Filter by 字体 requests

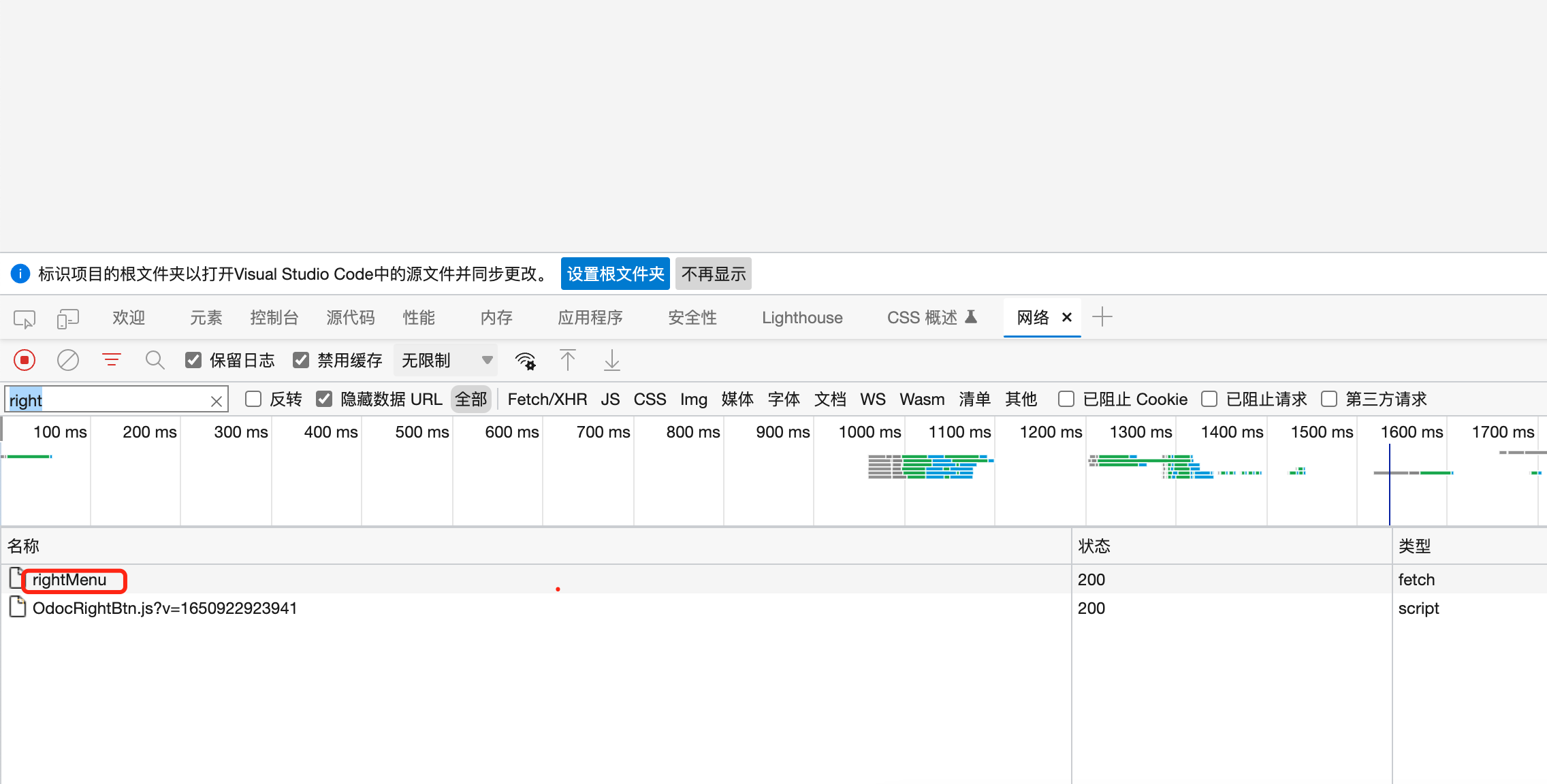tap(784, 399)
